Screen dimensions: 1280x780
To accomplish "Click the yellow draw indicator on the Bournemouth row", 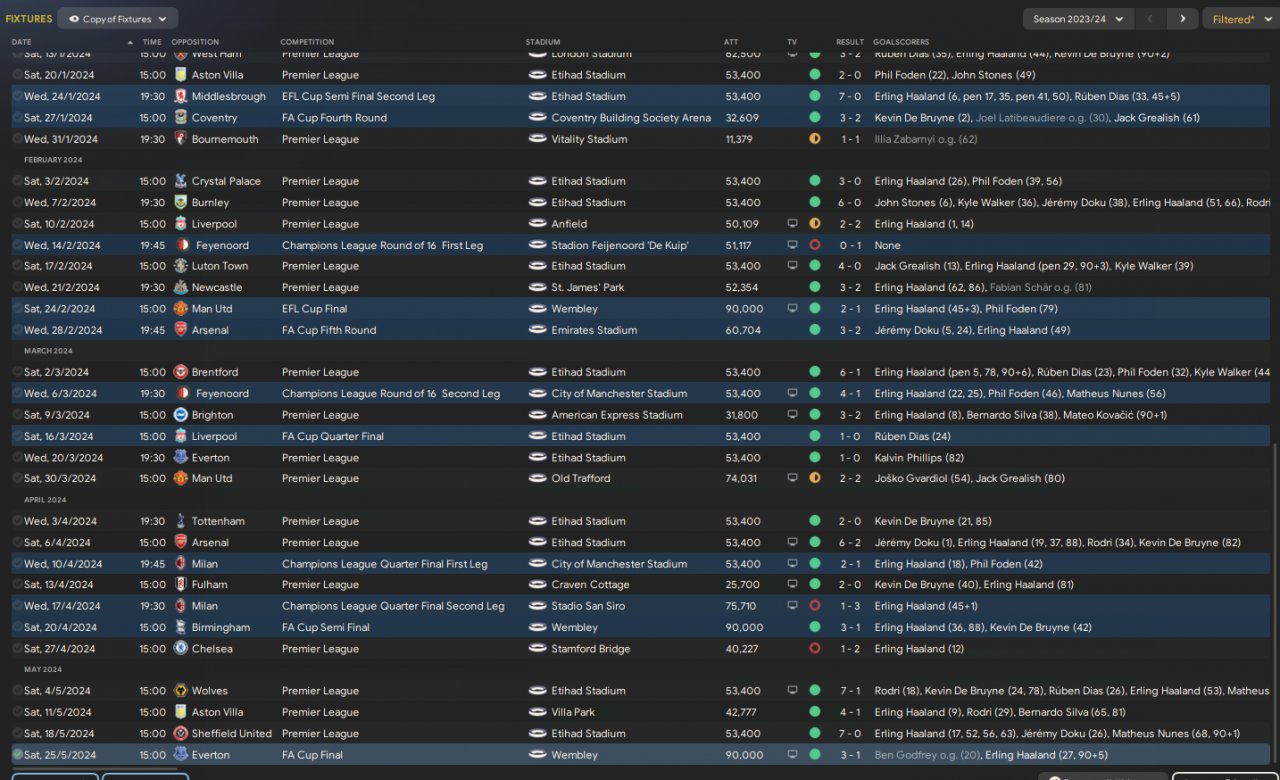I will (815, 140).
